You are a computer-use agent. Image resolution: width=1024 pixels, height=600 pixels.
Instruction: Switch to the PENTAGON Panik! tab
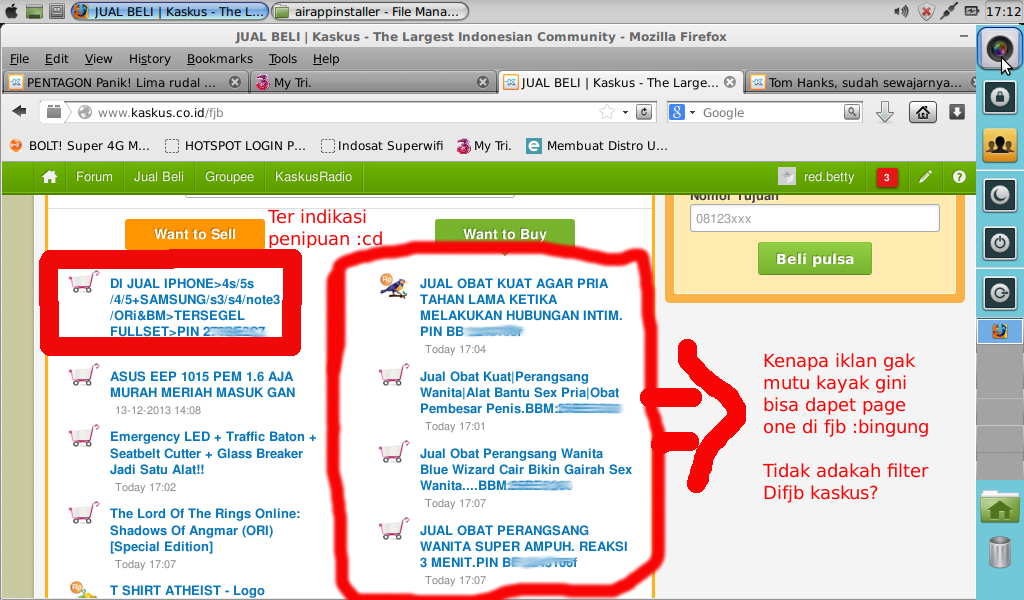(x=124, y=82)
